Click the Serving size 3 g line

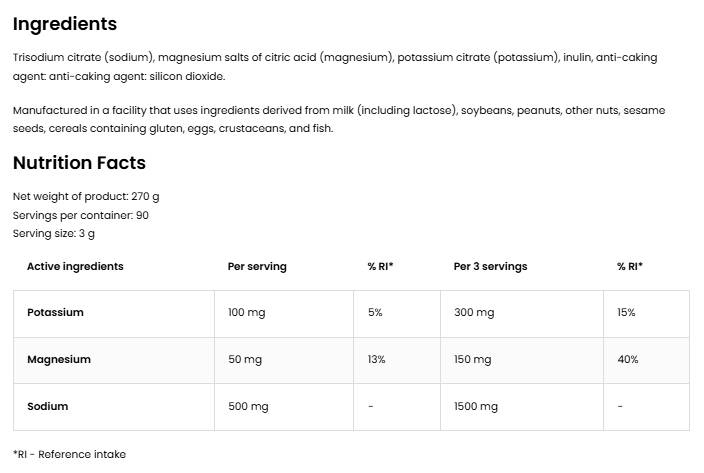click(x=54, y=233)
